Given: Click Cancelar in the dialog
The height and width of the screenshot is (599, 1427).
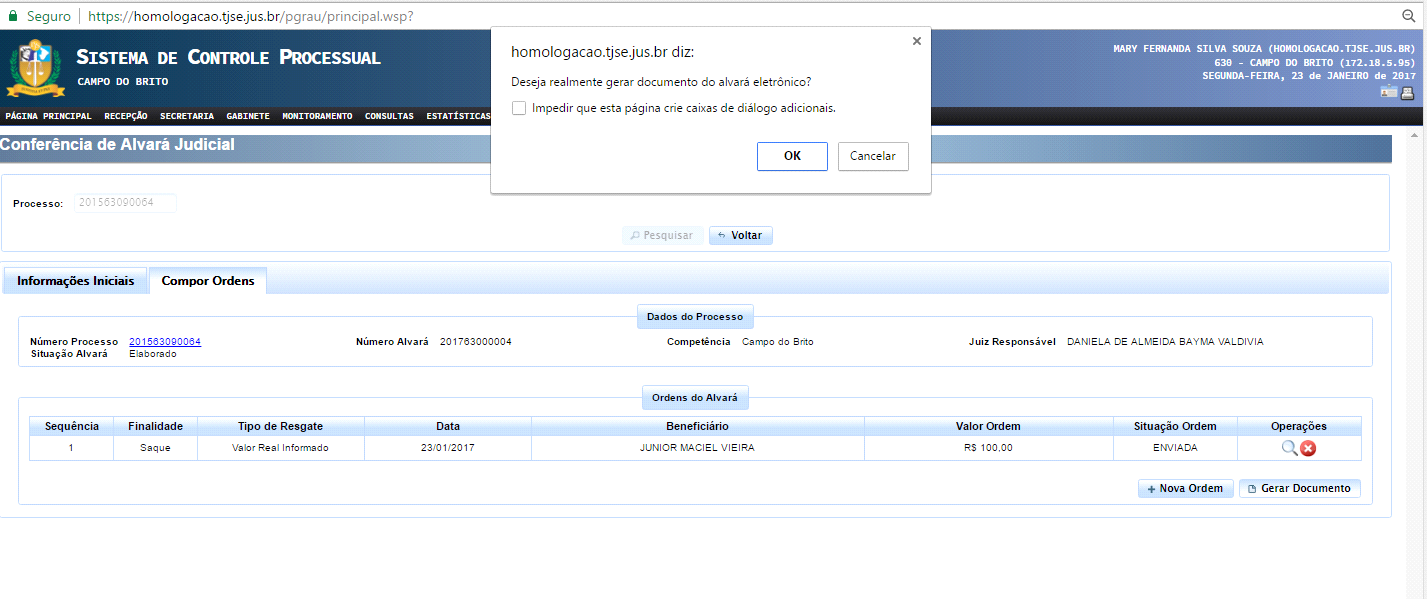Looking at the screenshot, I should pos(872,156).
